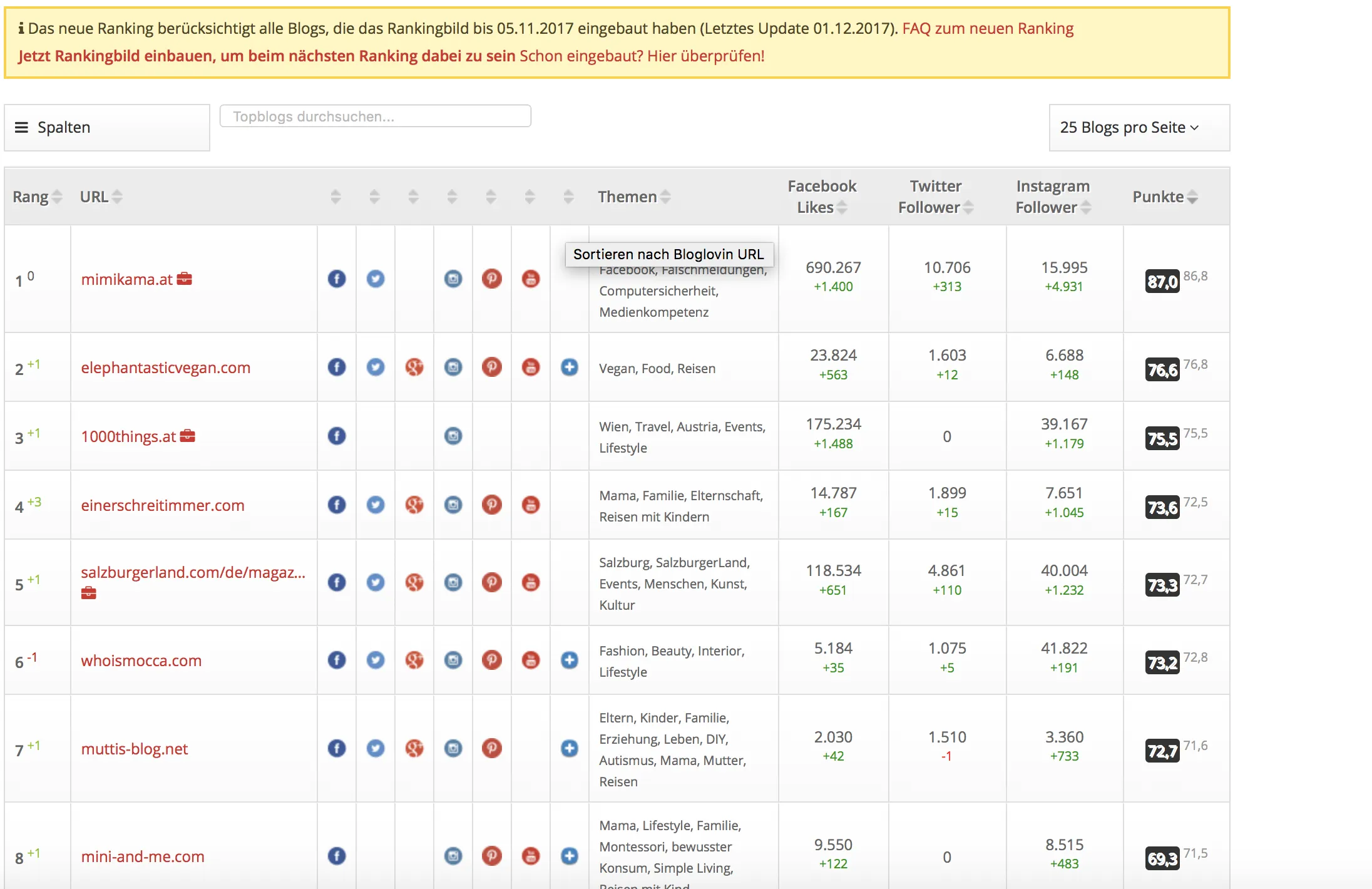The image size is (1372, 889).
Task: Click briefcase icon next to mimikama.at
Action: (185, 279)
